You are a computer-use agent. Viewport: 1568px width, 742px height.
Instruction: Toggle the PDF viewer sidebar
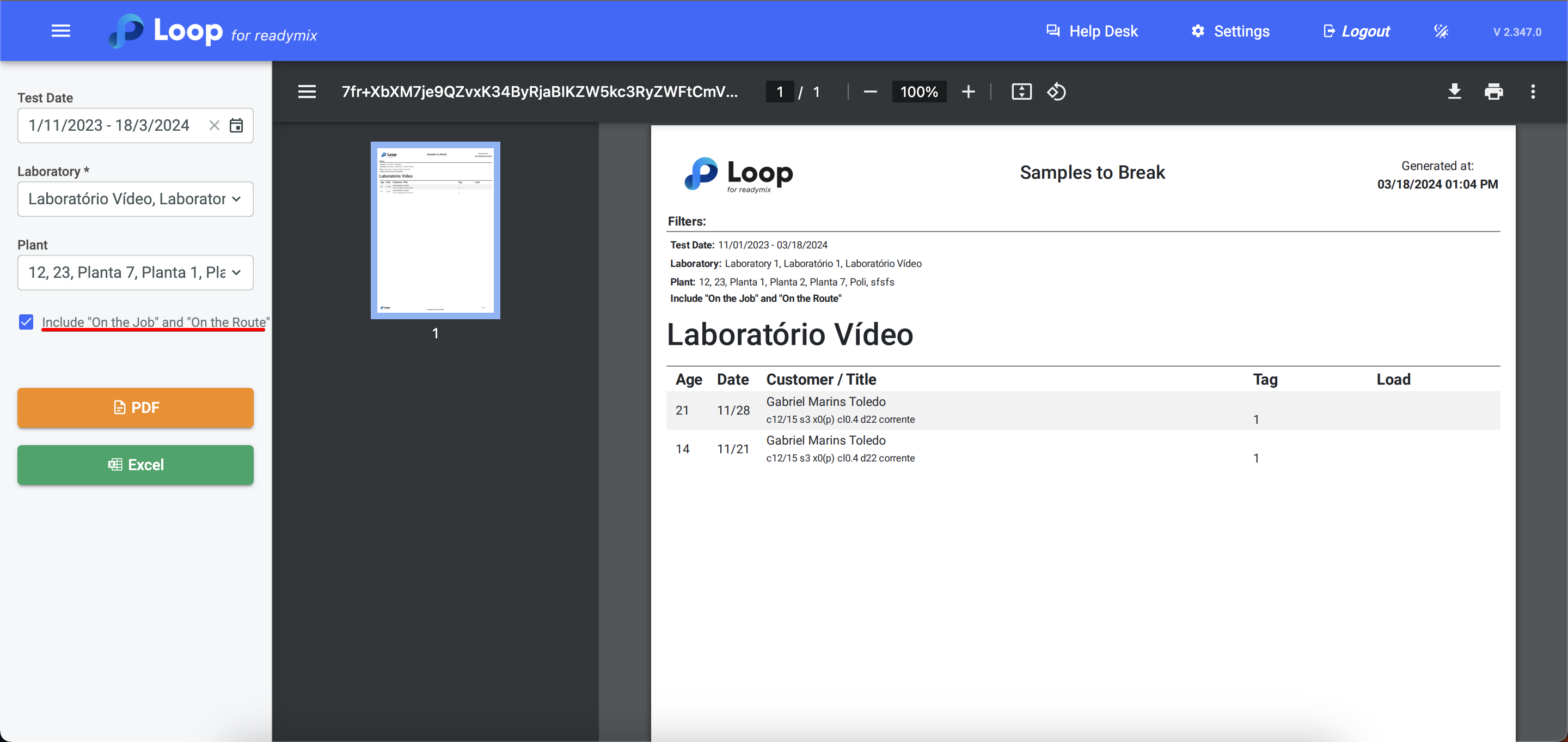(x=307, y=92)
